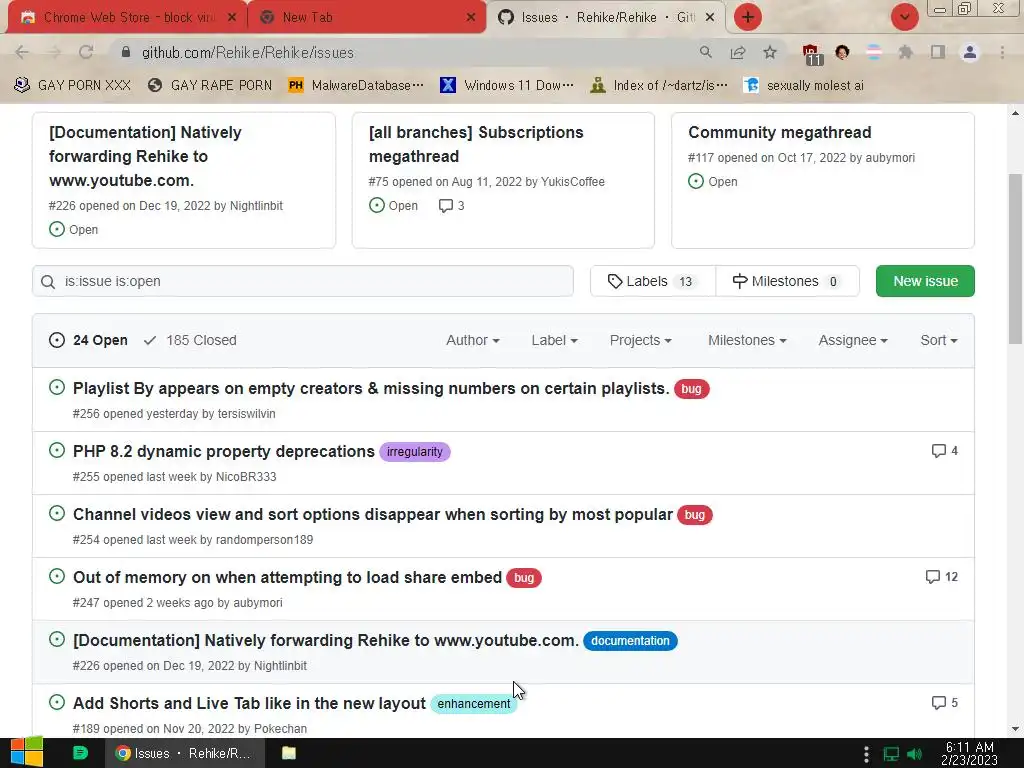The height and width of the screenshot is (768, 1024).
Task: Open the Extensions puzzle icon
Action: (x=905, y=52)
